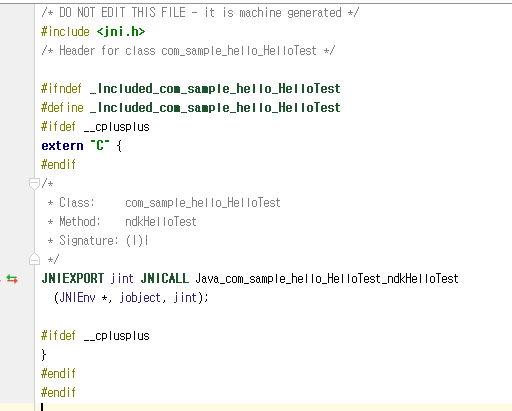Collapse the comment block at its opening fold marker

(x=34, y=184)
